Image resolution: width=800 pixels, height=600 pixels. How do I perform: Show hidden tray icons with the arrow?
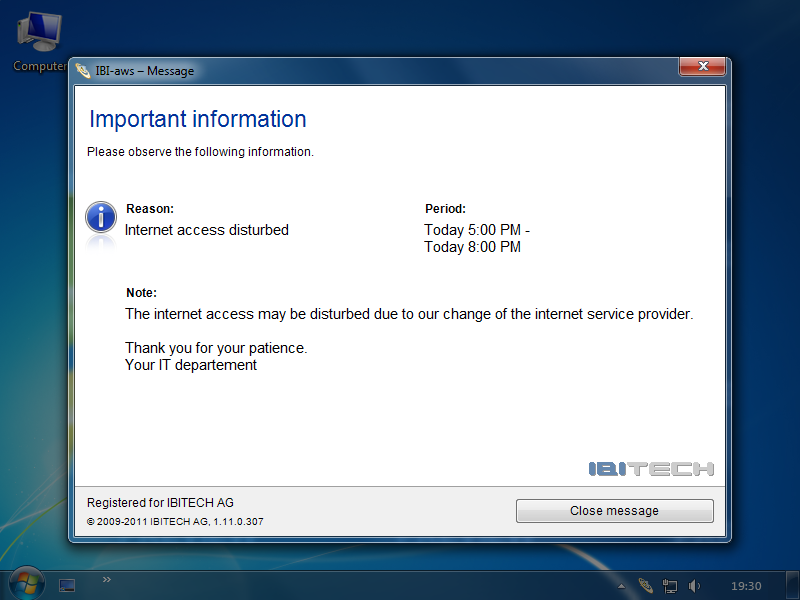tap(622, 586)
